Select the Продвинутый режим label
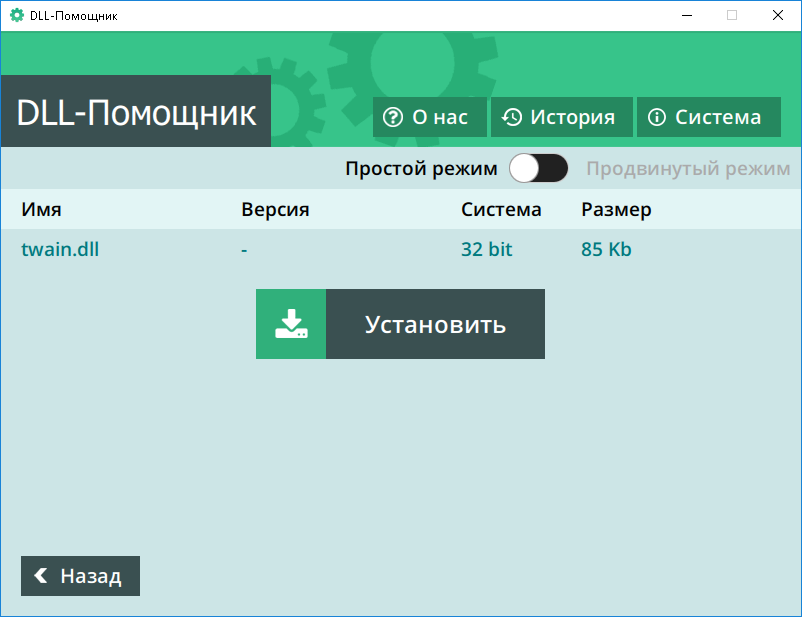 click(688, 168)
